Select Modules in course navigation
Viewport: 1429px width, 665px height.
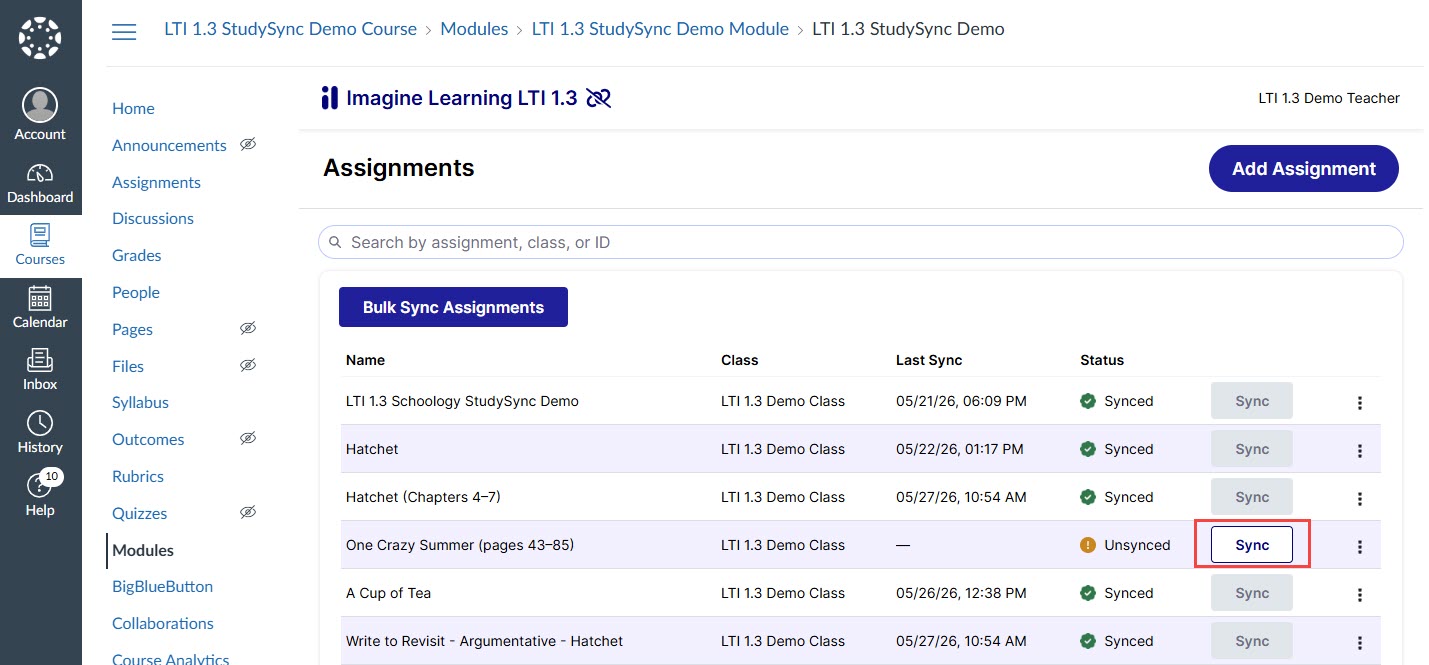pyautogui.click(x=143, y=550)
